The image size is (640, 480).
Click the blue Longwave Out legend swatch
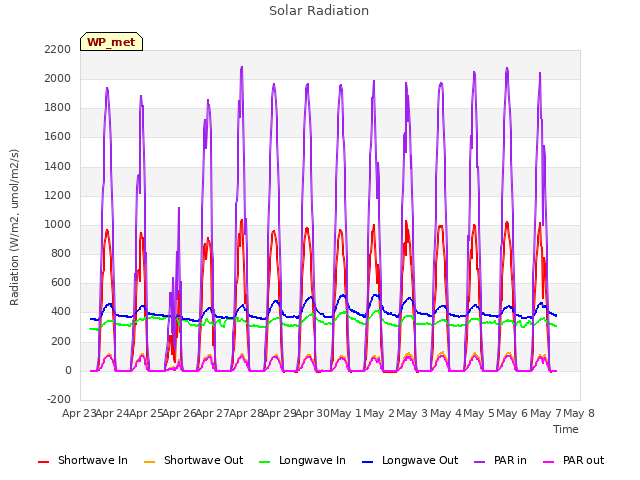368,462
